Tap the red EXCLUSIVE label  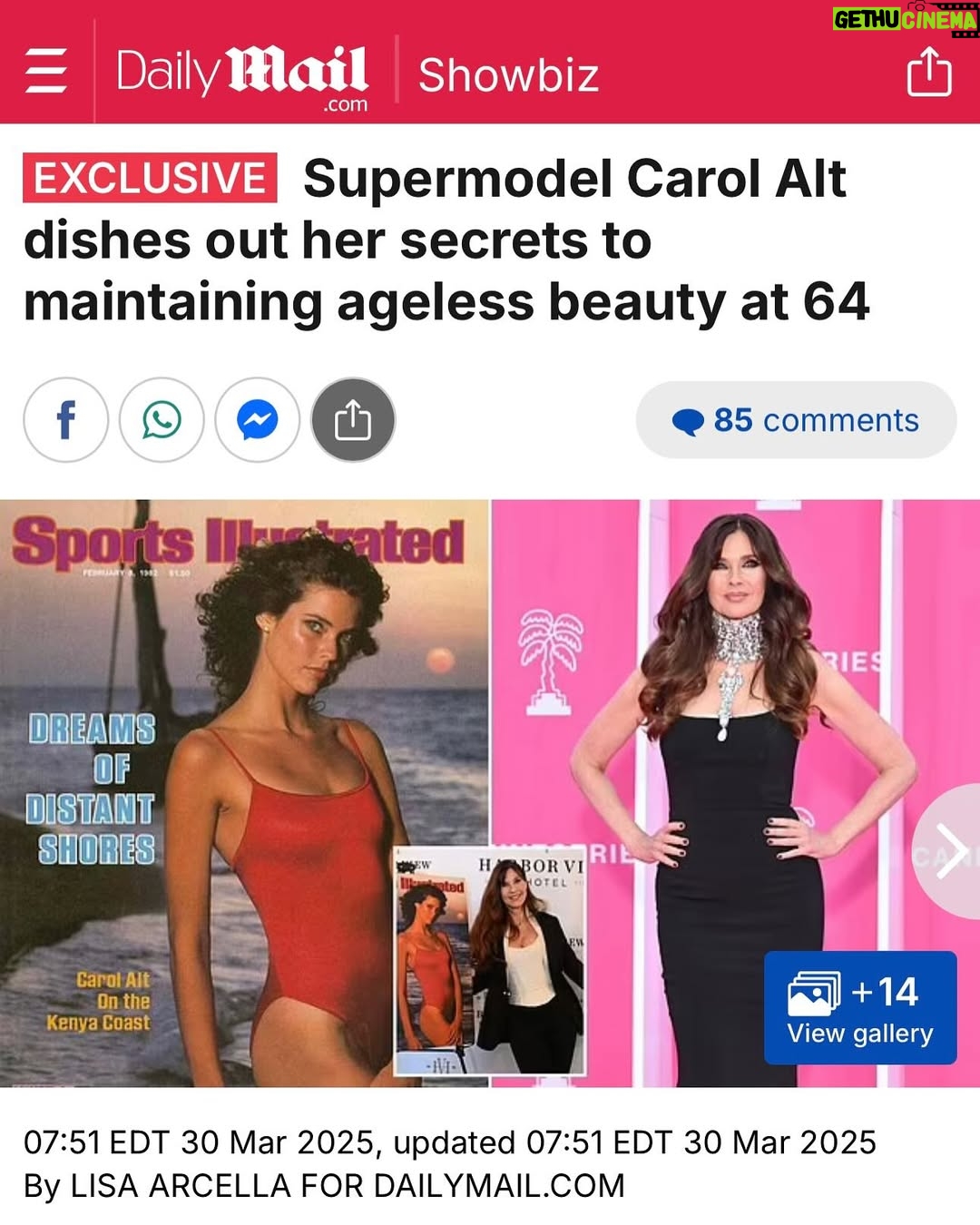point(150,178)
